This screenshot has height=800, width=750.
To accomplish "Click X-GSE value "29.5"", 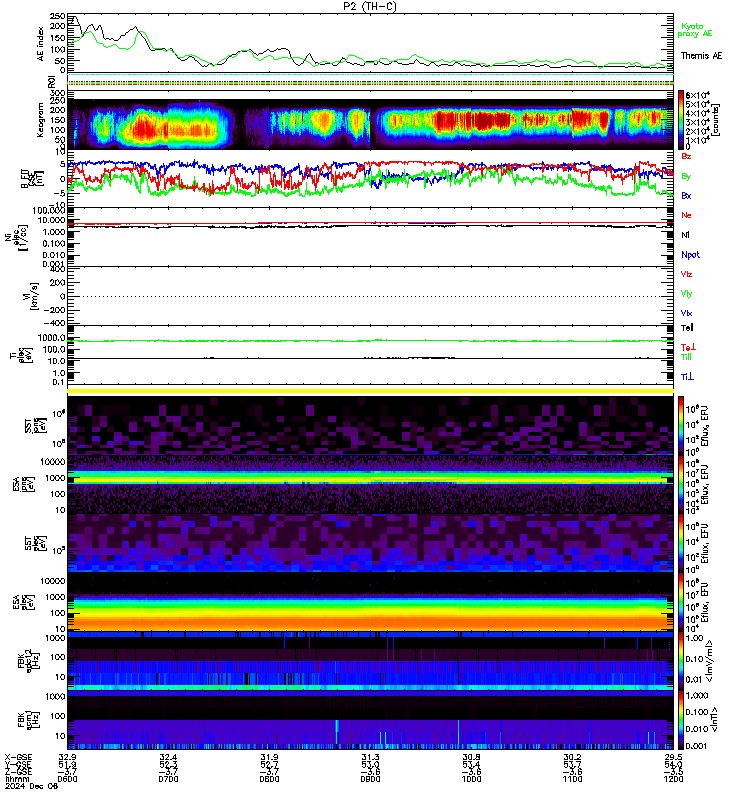I will point(673,757).
